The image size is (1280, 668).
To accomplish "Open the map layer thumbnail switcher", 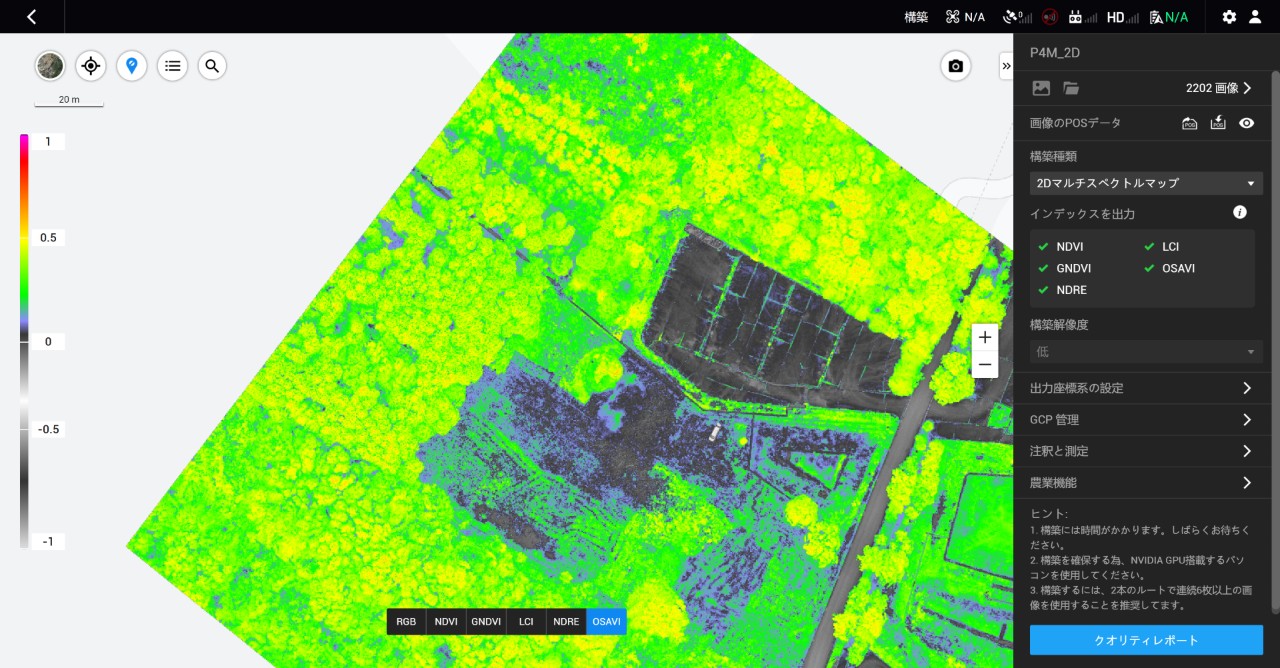I will point(50,66).
